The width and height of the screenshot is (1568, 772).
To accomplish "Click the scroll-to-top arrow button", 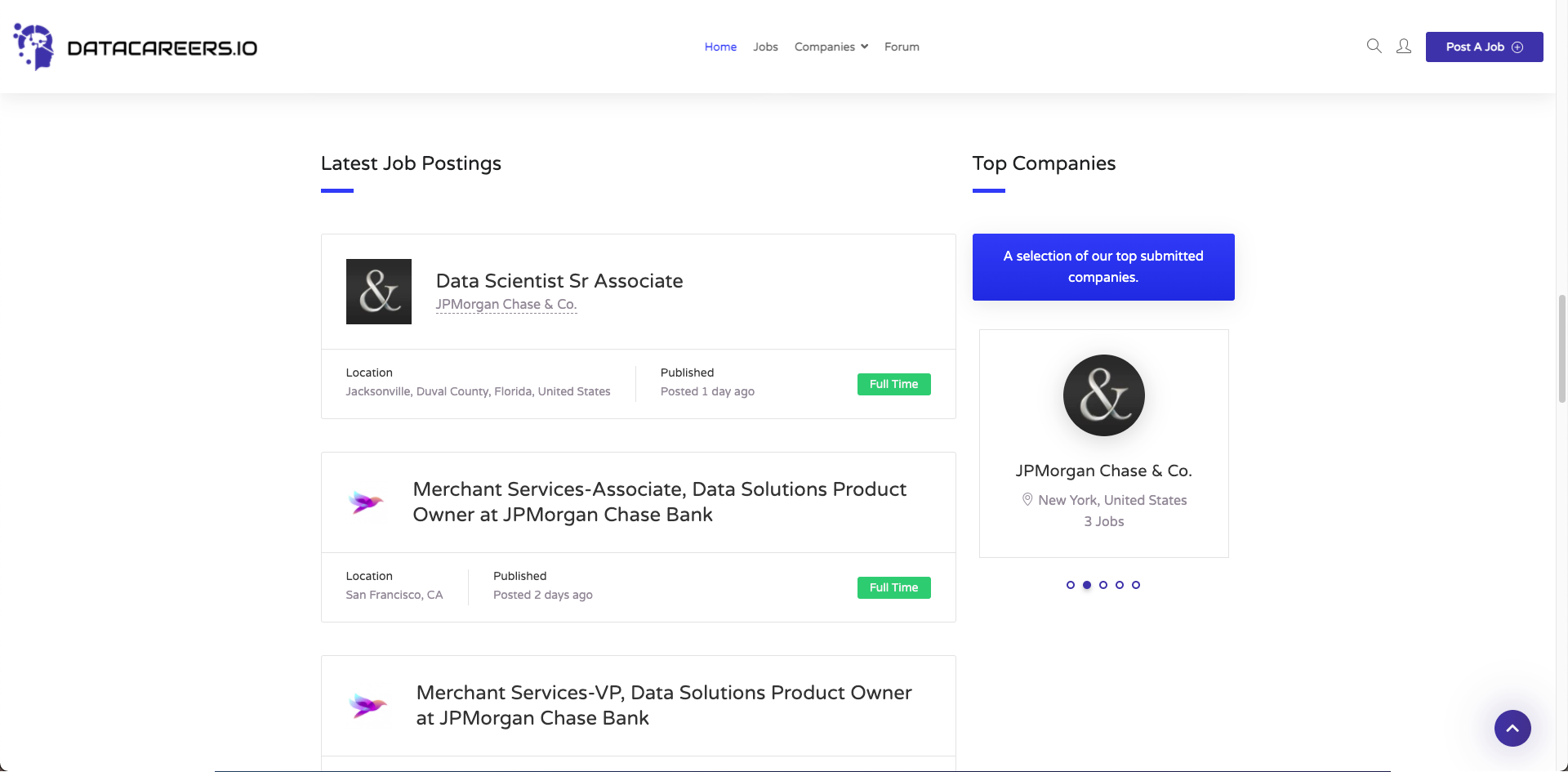I will [1512, 728].
